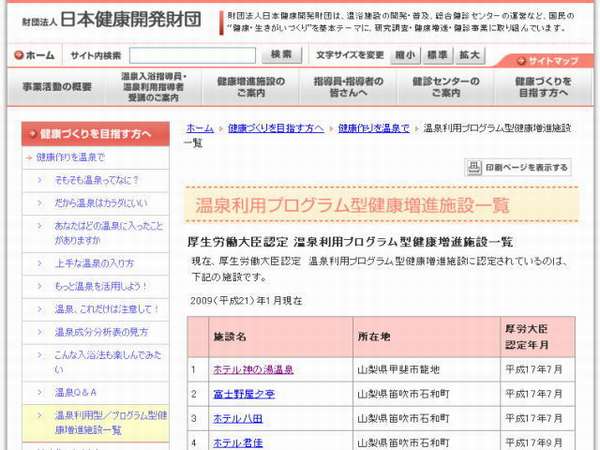Click arrow icon beside もっと温泉を活用しよう！
This screenshot has height=450, width=600.
(39, 286)
